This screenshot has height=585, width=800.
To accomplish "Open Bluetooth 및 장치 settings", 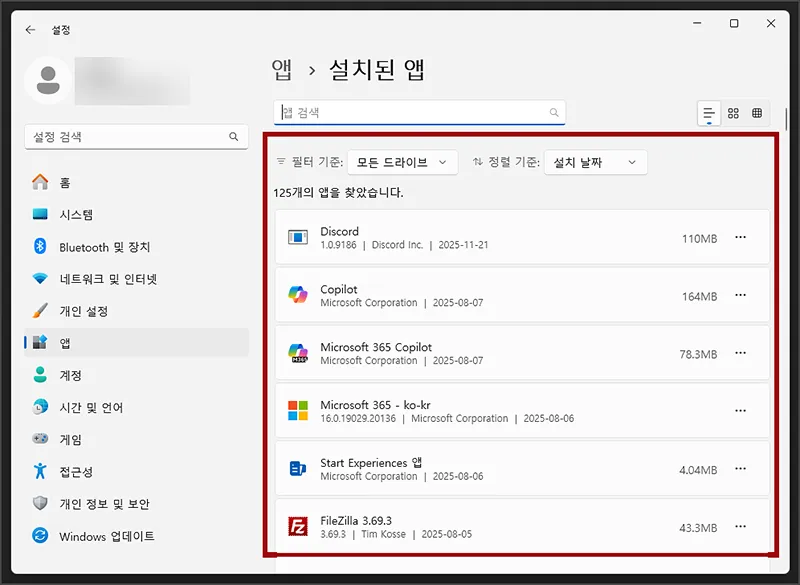I will click(x=136, y=246).
